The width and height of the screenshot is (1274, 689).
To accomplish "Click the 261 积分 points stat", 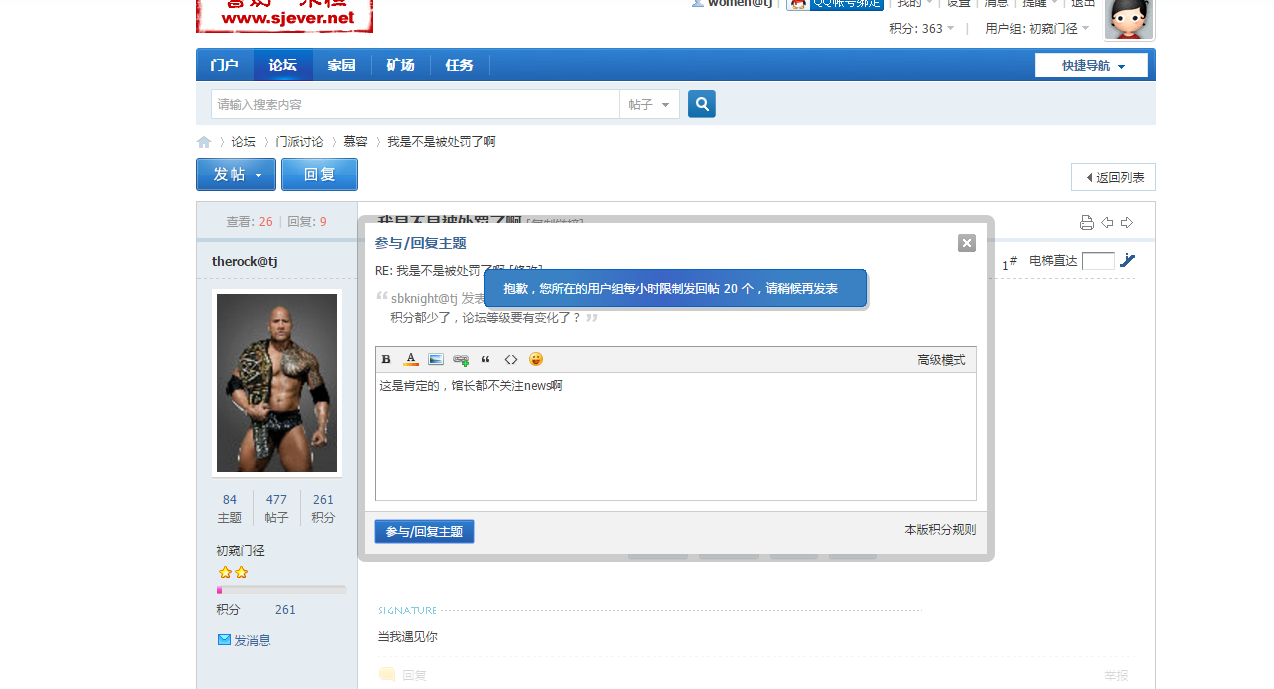I will coord(323,508).
